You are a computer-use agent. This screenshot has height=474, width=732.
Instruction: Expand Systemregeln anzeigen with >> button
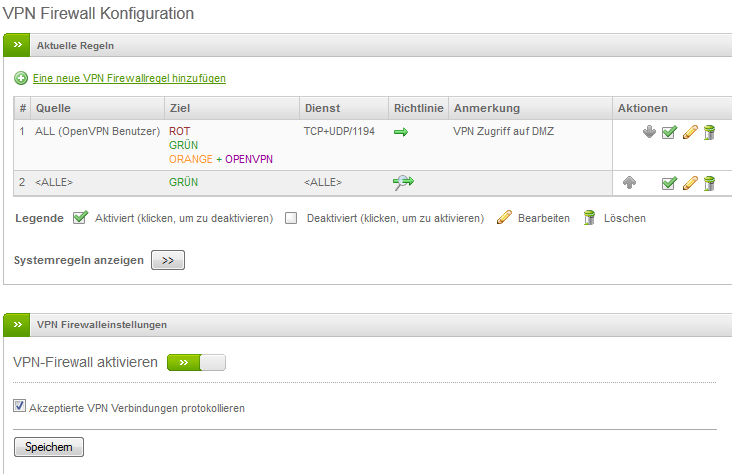click(167, 260)
